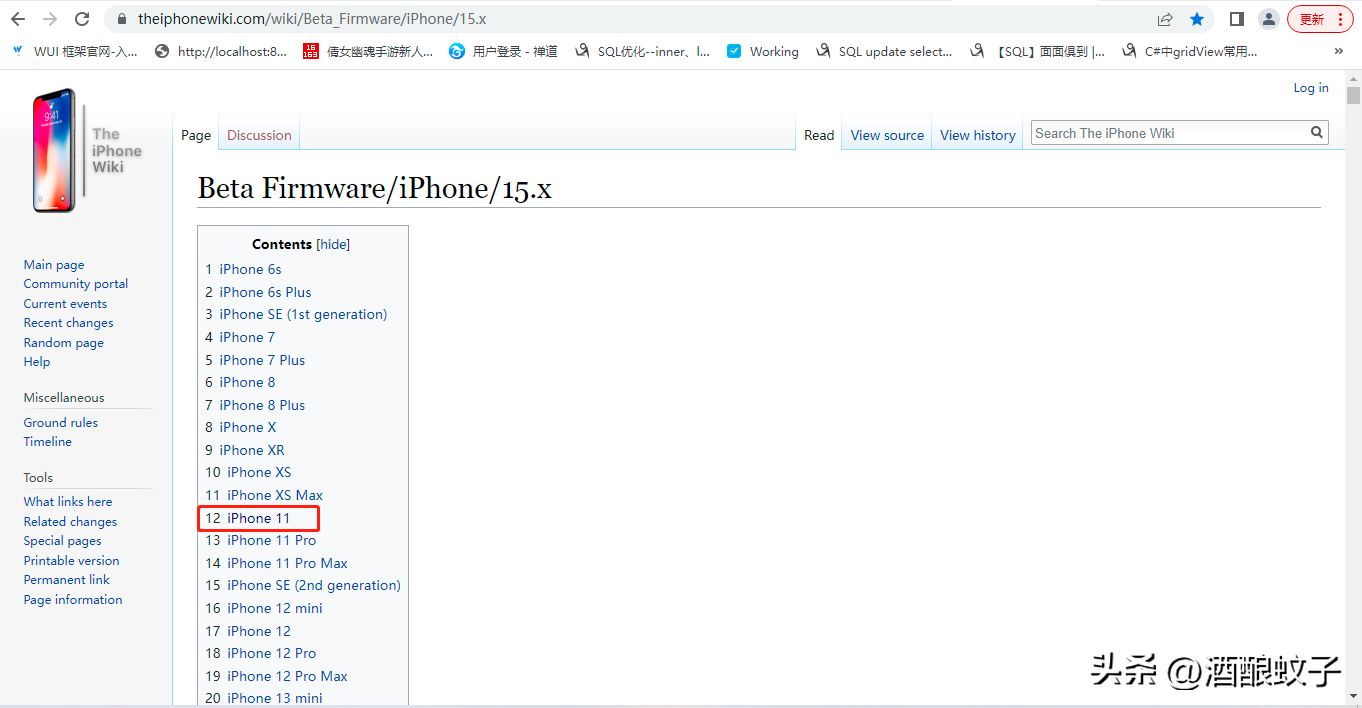Open Special pages link
This screenshot has width=1362, height=708.
coord(63,541)
